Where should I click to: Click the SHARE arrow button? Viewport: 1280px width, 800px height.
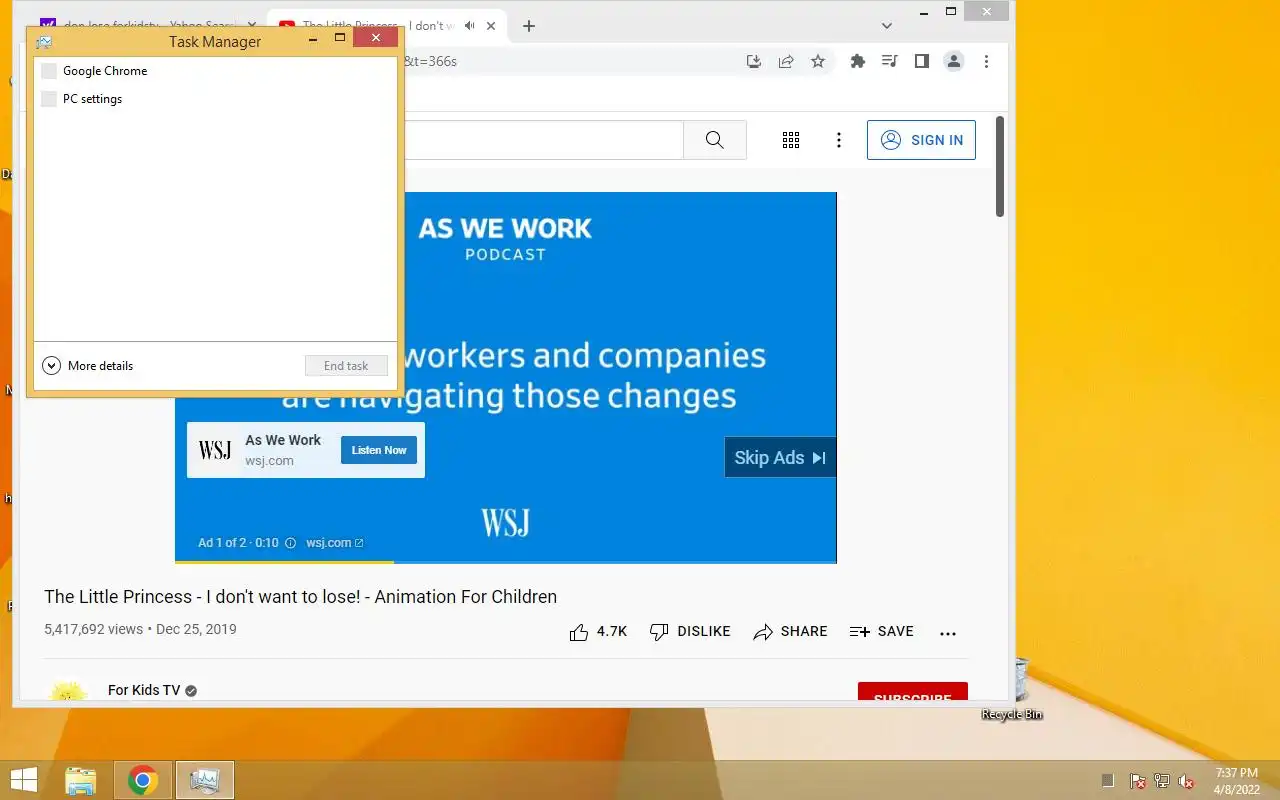pos(790,632)
